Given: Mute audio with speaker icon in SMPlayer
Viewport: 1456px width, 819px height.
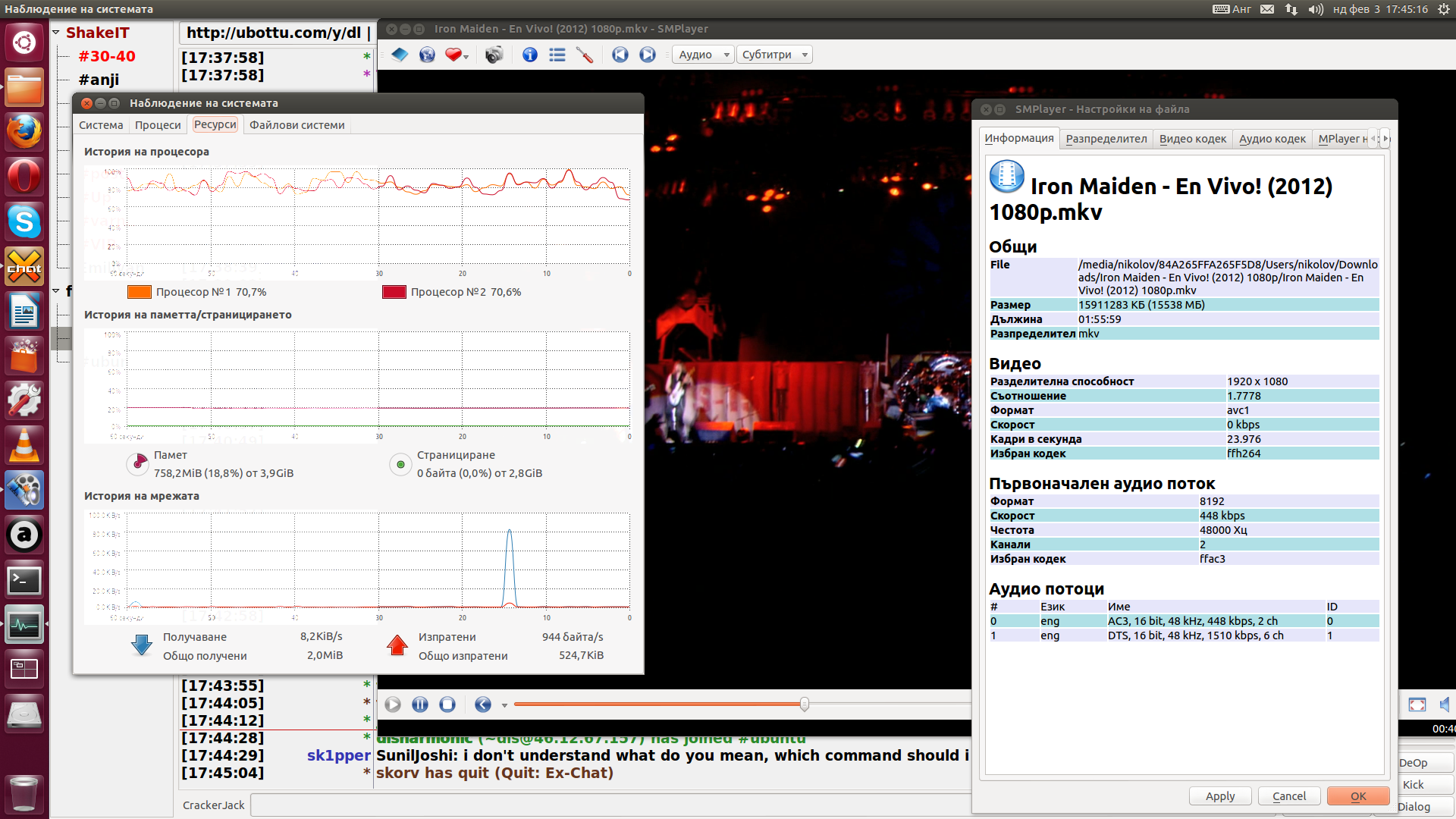Looking at the screenshot, I should tap(1445, 704).
